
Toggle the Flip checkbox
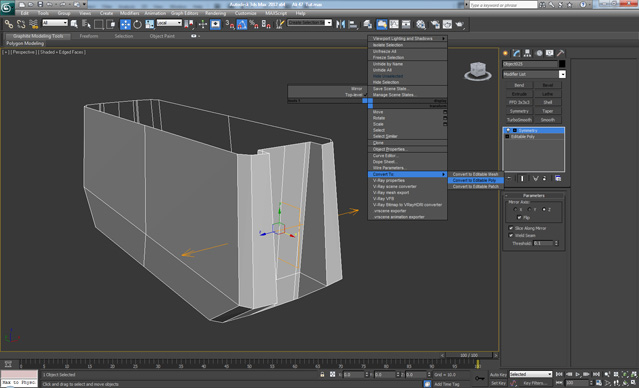[519, 218]
